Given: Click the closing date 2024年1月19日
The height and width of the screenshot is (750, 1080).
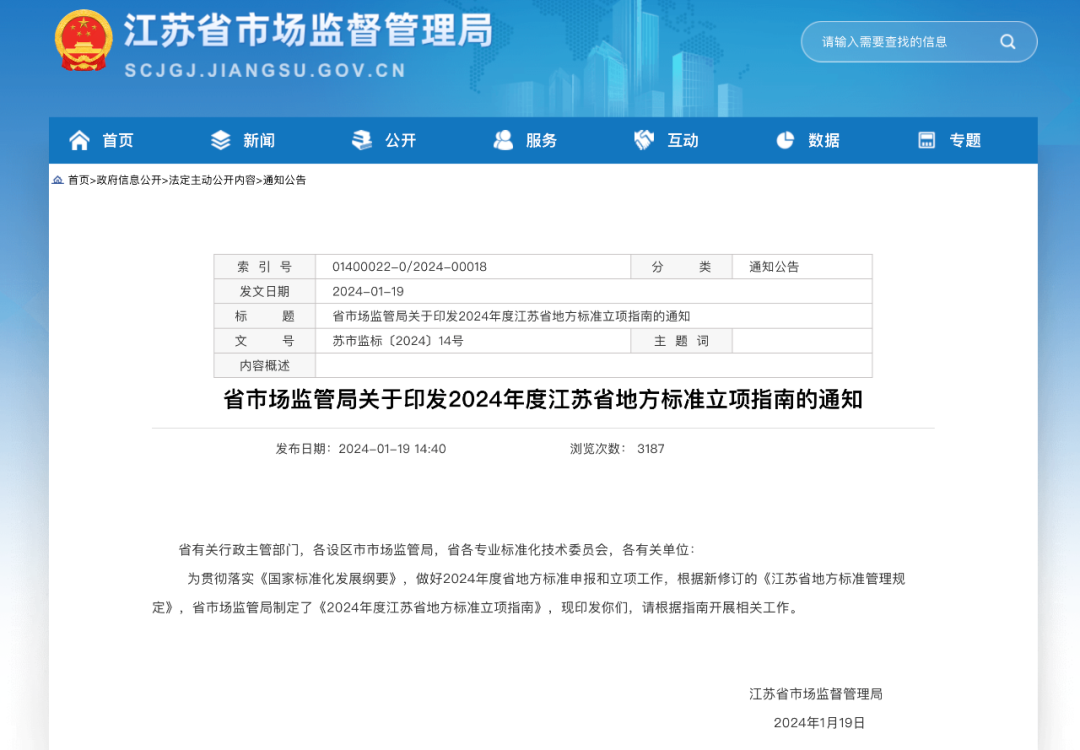Looking at the screenshot, I should [819, 723].
